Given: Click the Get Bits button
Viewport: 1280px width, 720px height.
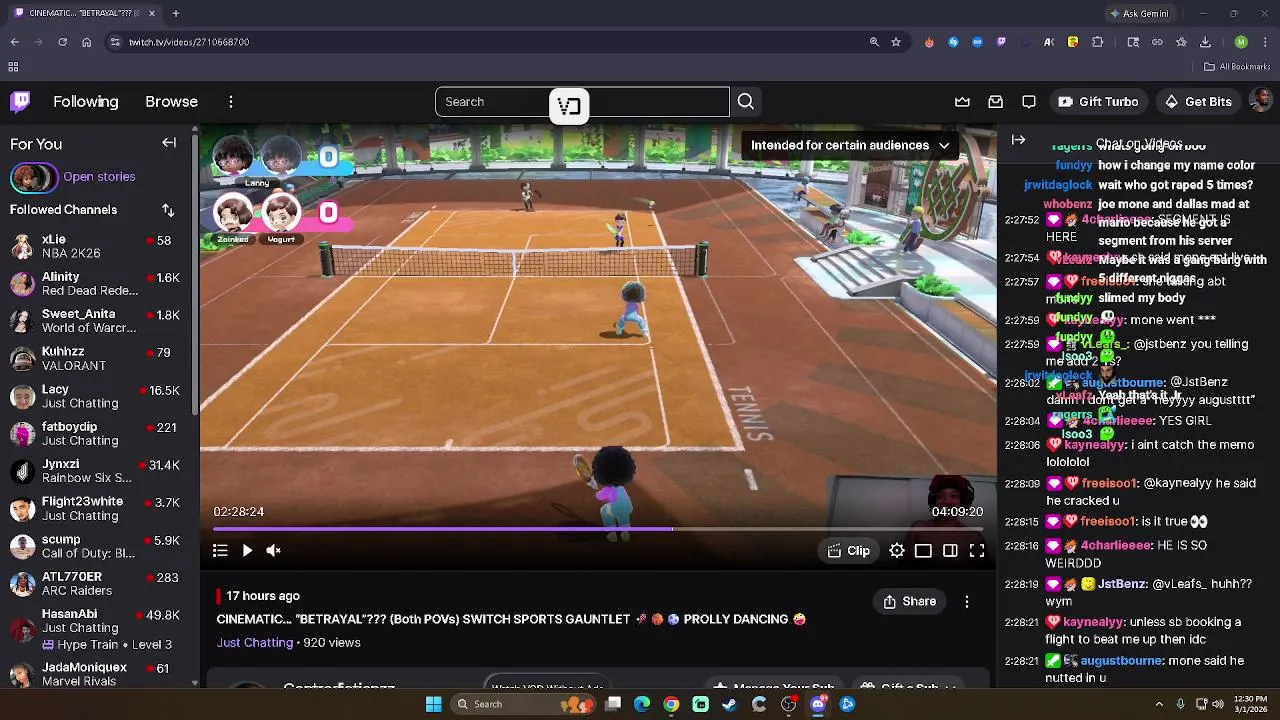Looking at the screenshot, I should [1198, 102].
